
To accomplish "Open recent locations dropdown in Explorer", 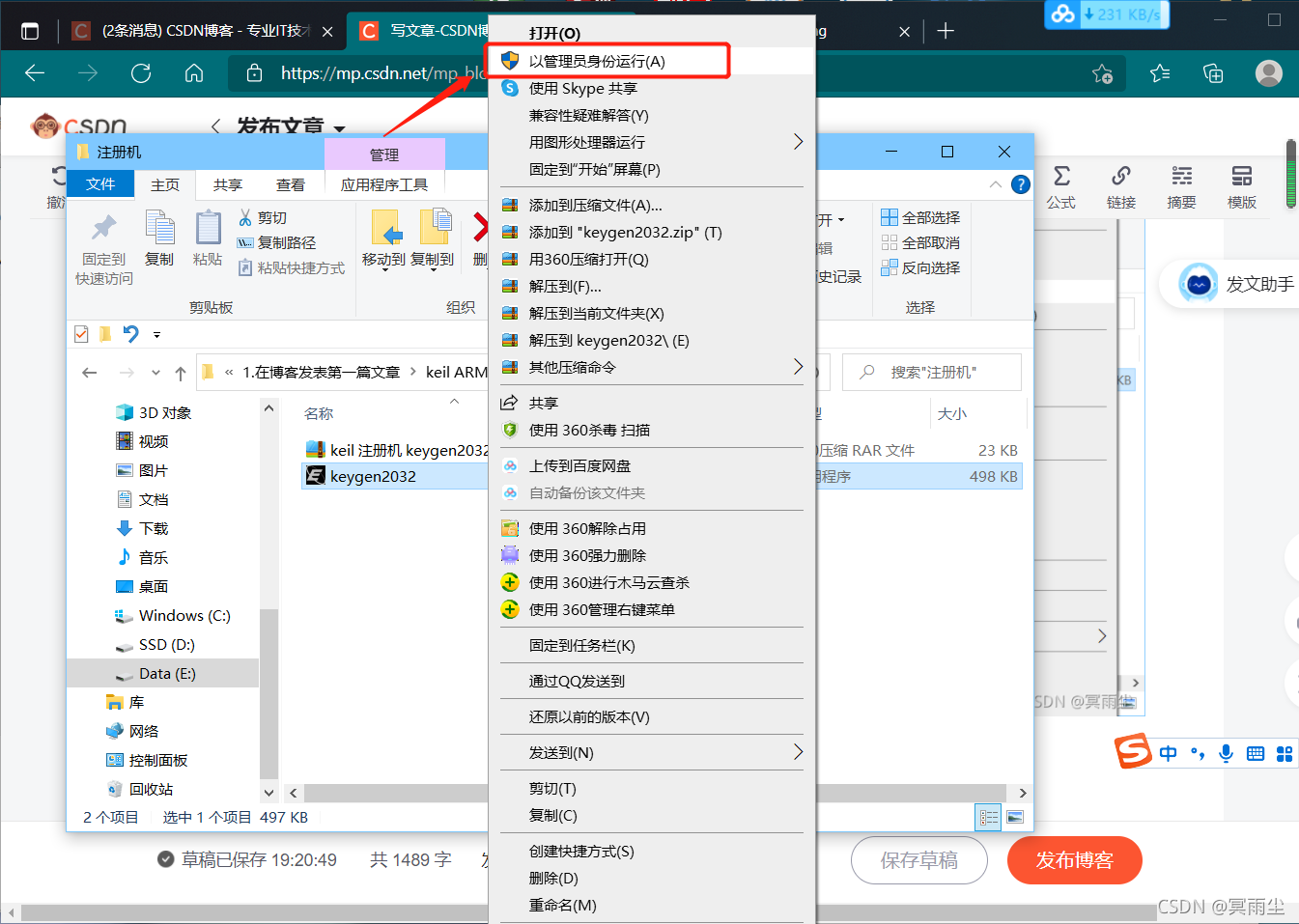I will click(x=155, y=373).
